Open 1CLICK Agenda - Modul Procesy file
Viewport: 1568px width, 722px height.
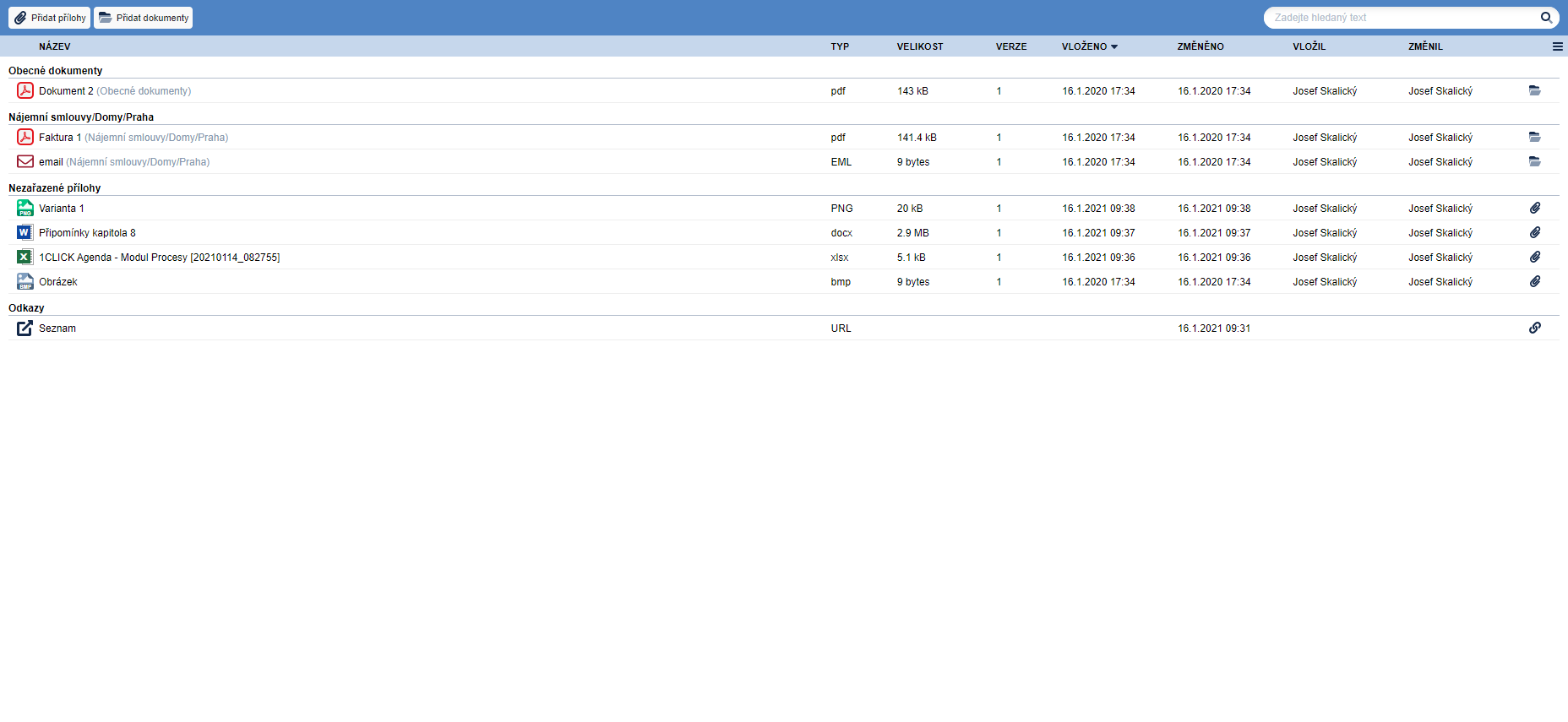pyautogui.click(x=160, y=258)
